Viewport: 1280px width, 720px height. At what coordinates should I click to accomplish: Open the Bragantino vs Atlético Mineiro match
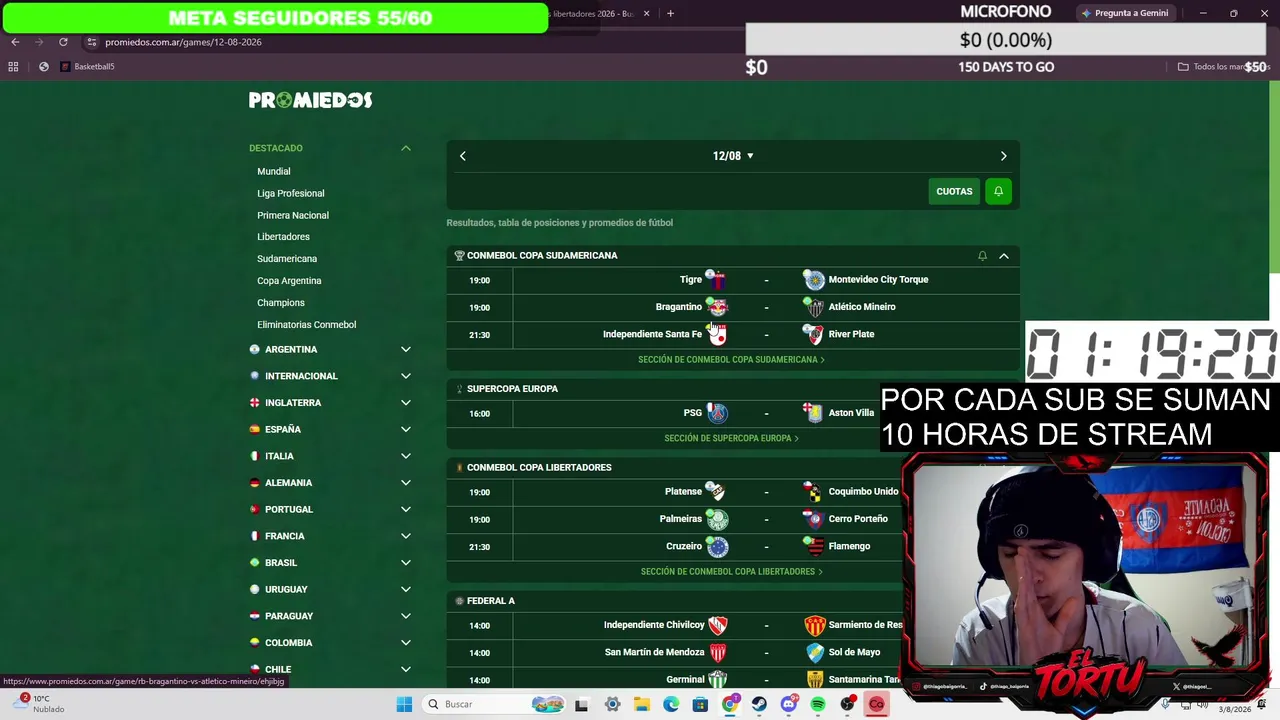point(733,307)
